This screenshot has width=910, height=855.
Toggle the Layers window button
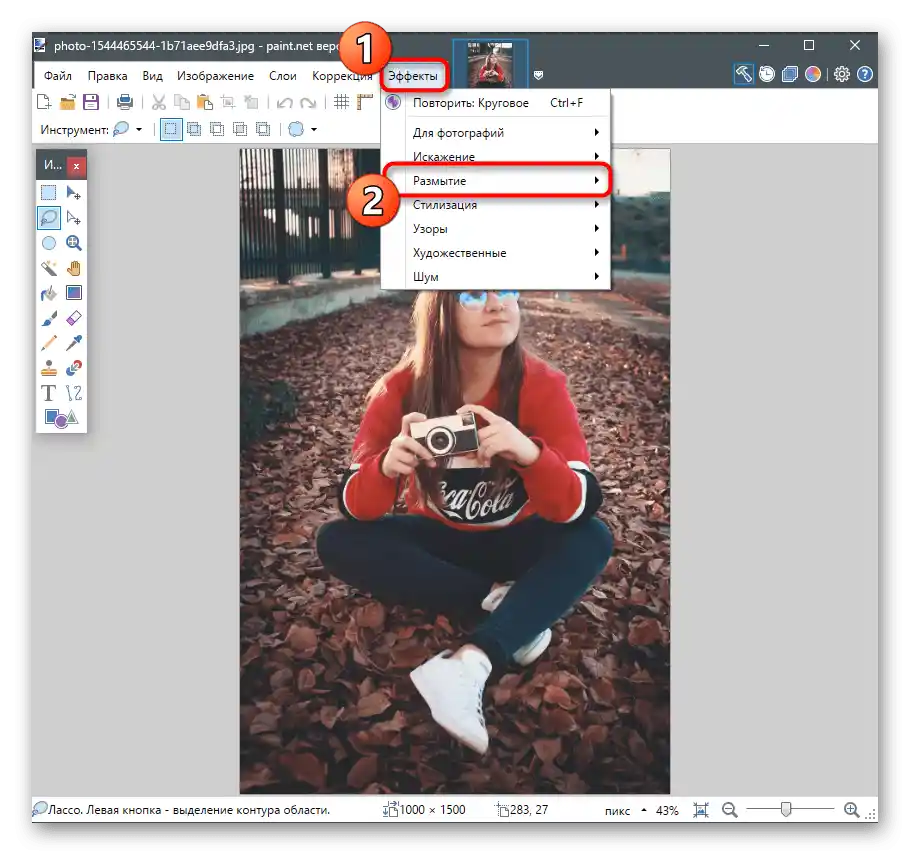(790, 74)
